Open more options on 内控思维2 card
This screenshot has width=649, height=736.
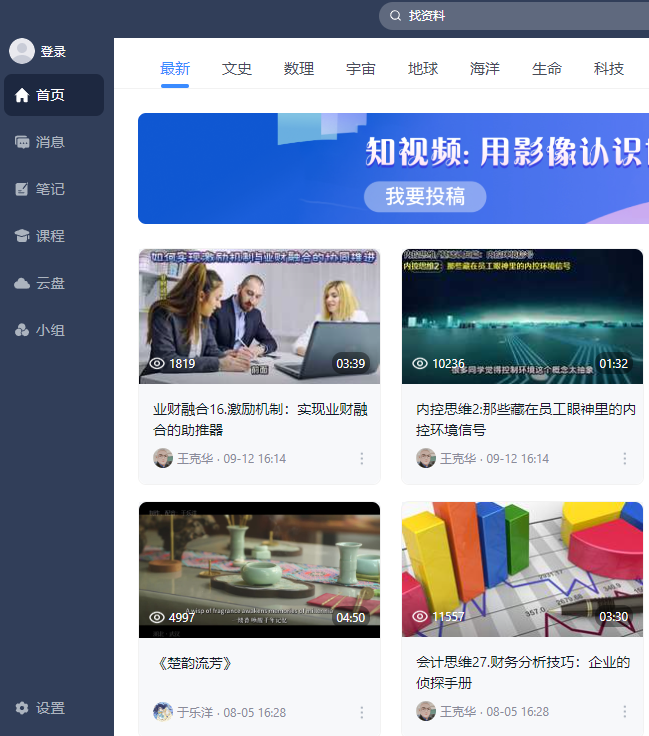click(625, 459)
